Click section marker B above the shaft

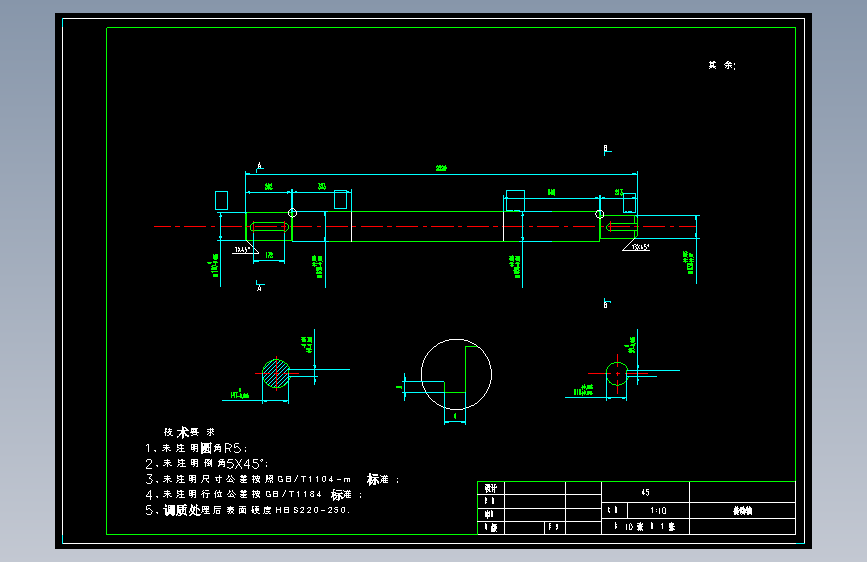607,149
